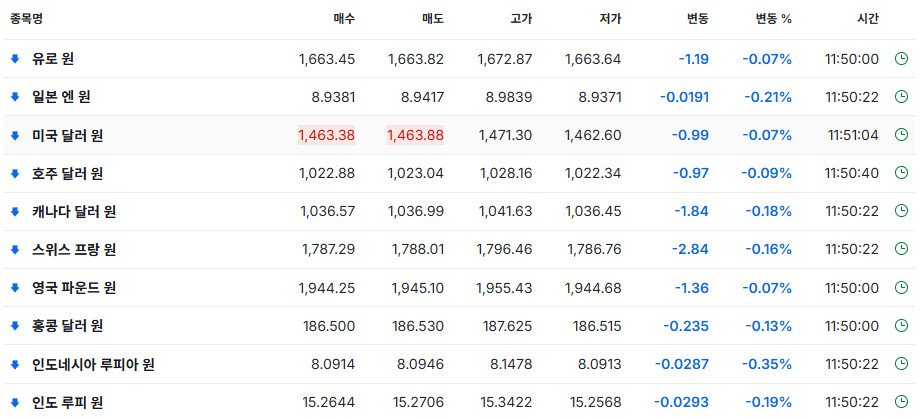Open the 인도네시아 루피아 원 pair link
The image size is (920, 419).
tap(93, 364)
